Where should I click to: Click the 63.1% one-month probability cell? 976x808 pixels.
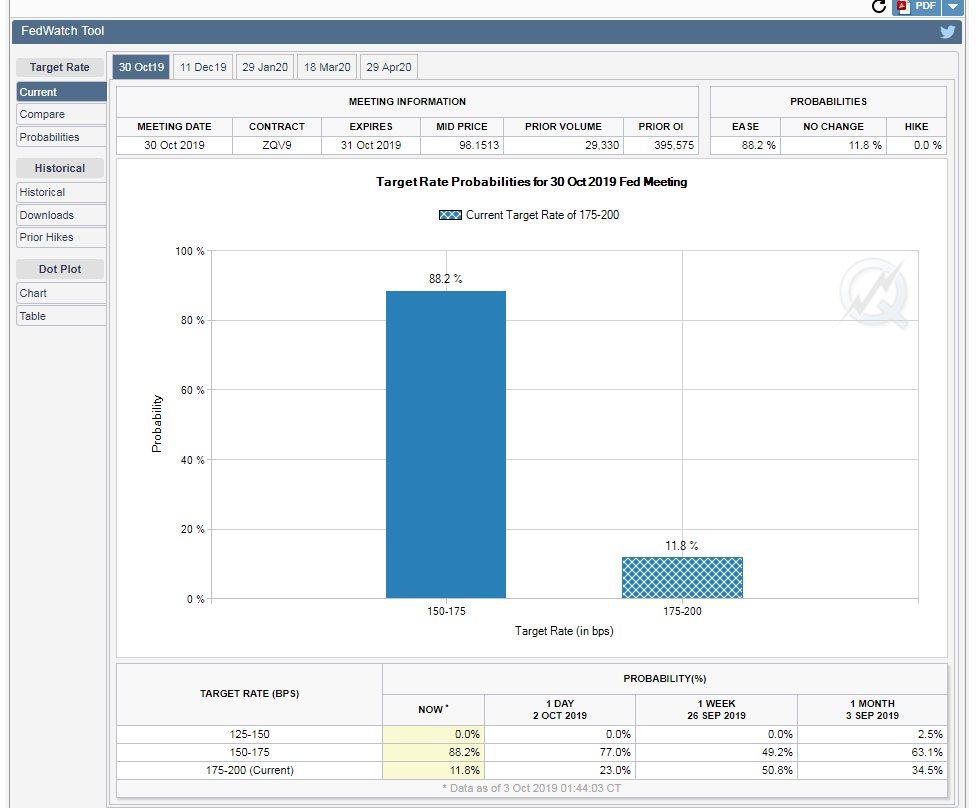tap(872, 753)
